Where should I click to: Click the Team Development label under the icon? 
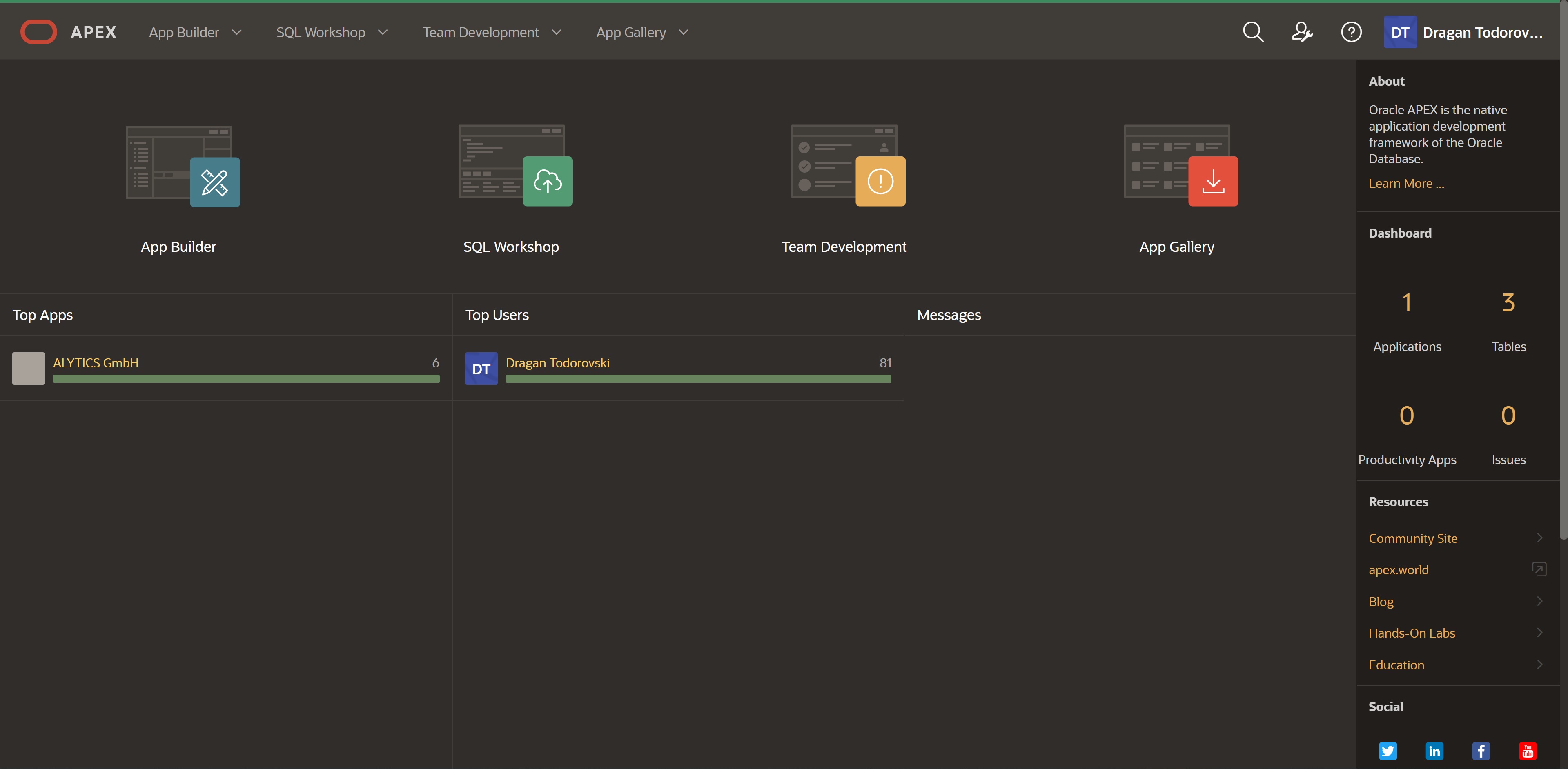coord(844,247)
